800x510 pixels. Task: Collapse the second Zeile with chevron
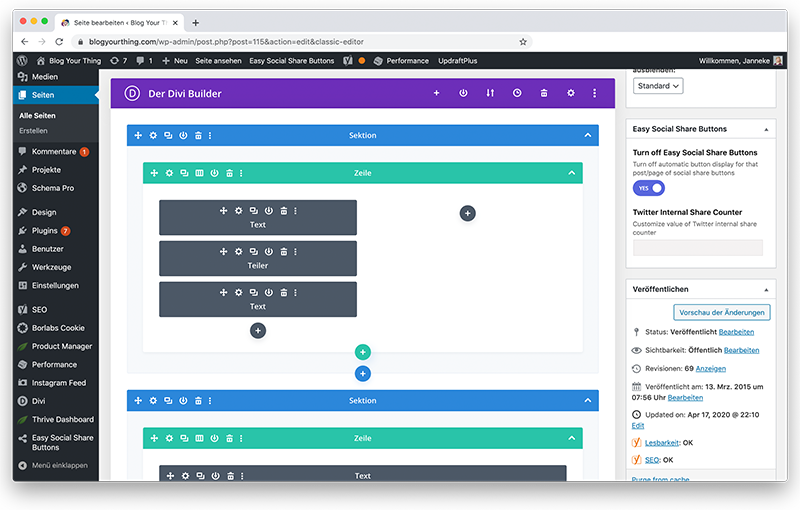point(571,438)
